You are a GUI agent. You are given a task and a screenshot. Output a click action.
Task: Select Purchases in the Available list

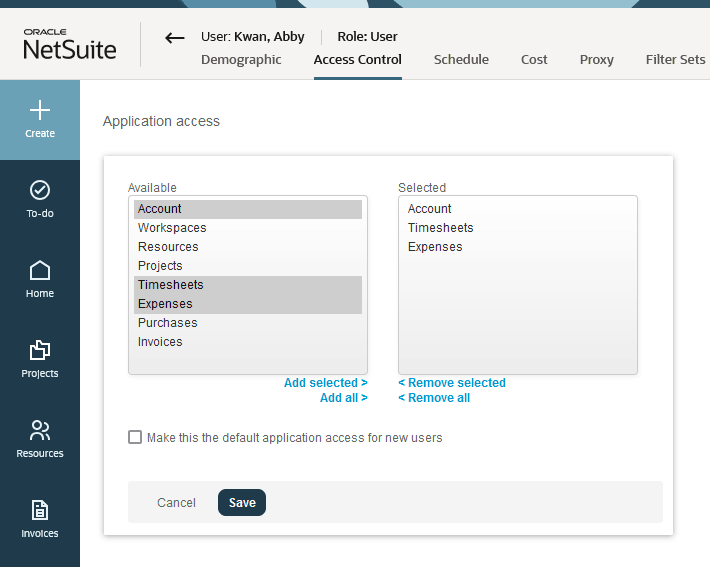pyautogui.click(x=248, y=323)
